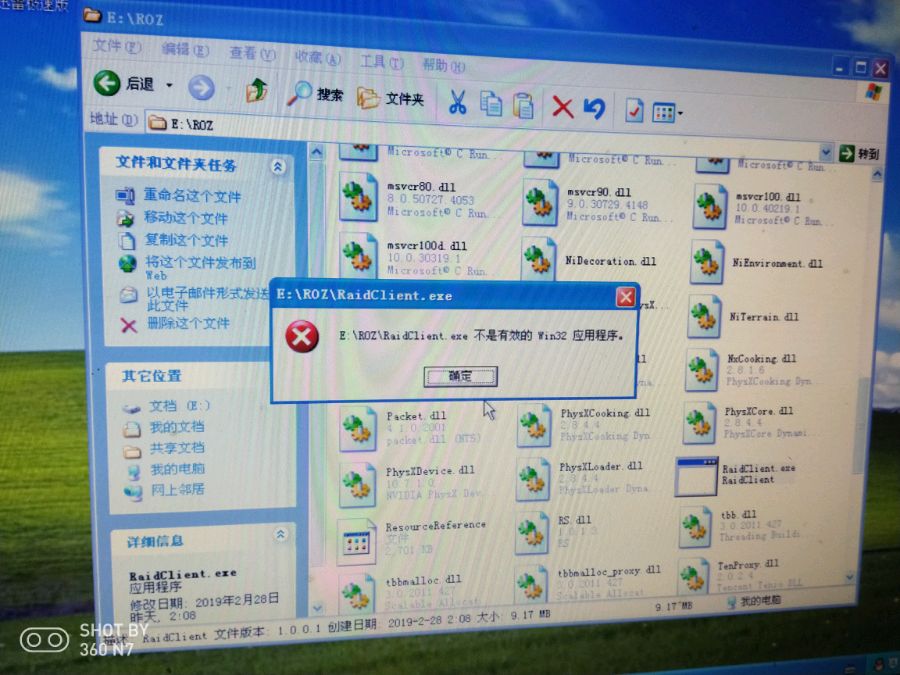Viewport: 900px width, 675px height.
Task: Select the Packet.dll file icon
Action: click(x=357, y=428)
